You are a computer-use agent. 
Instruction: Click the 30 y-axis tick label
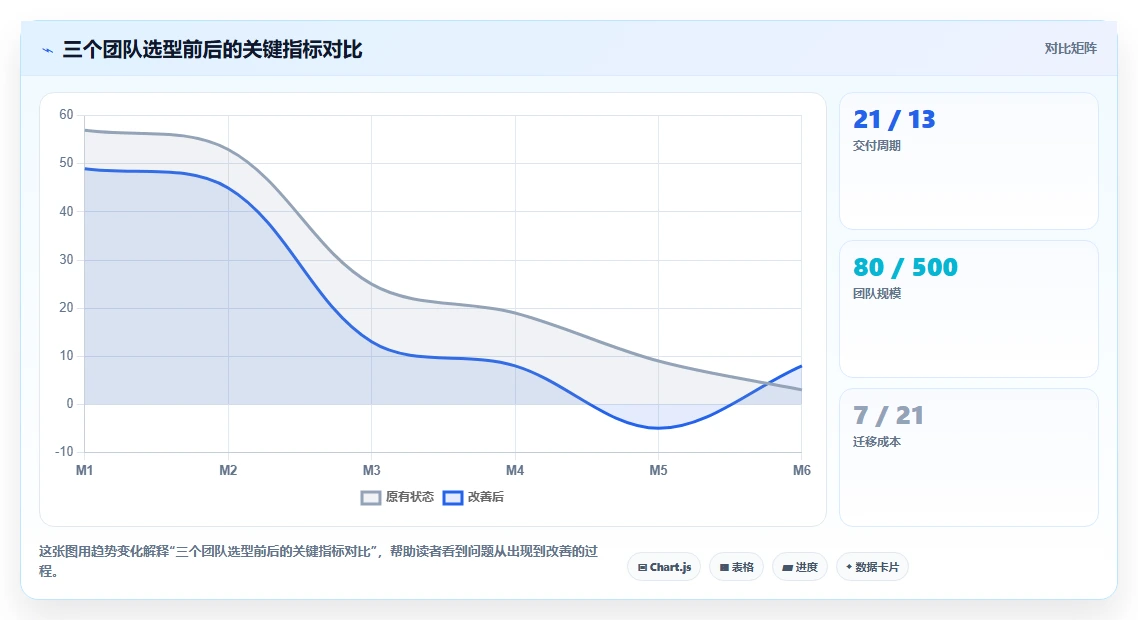66,259
